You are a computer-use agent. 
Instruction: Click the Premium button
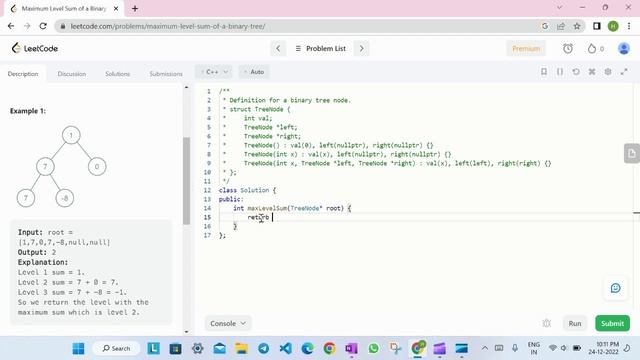(526, 49)
